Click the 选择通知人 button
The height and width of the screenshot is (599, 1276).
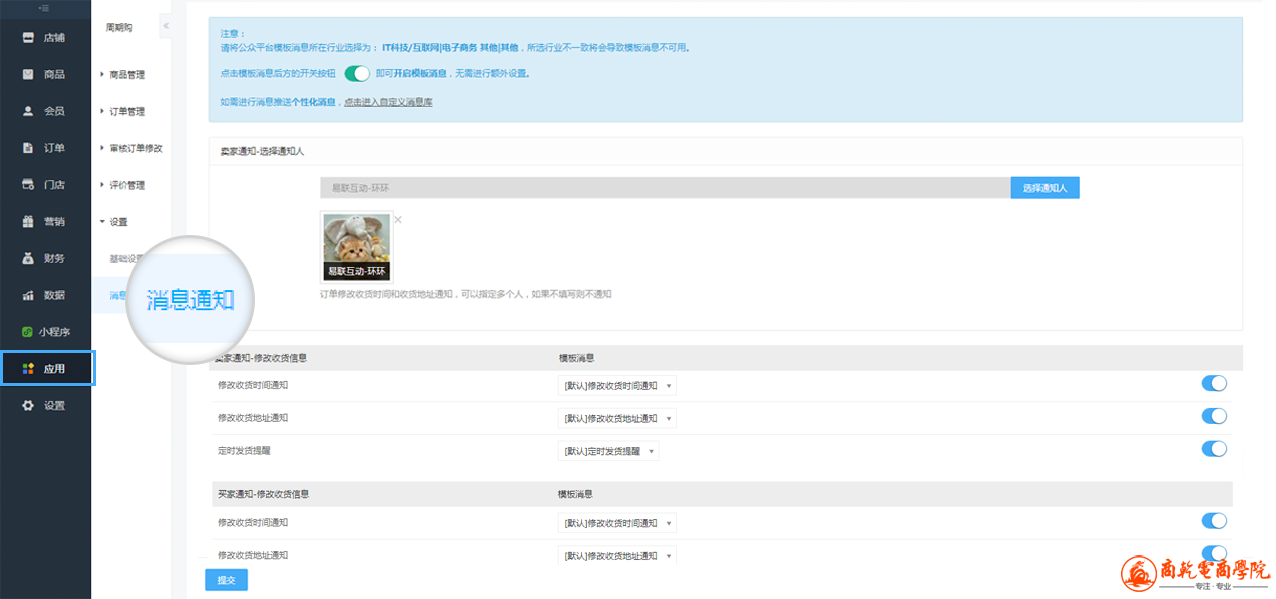point(1045,188)
